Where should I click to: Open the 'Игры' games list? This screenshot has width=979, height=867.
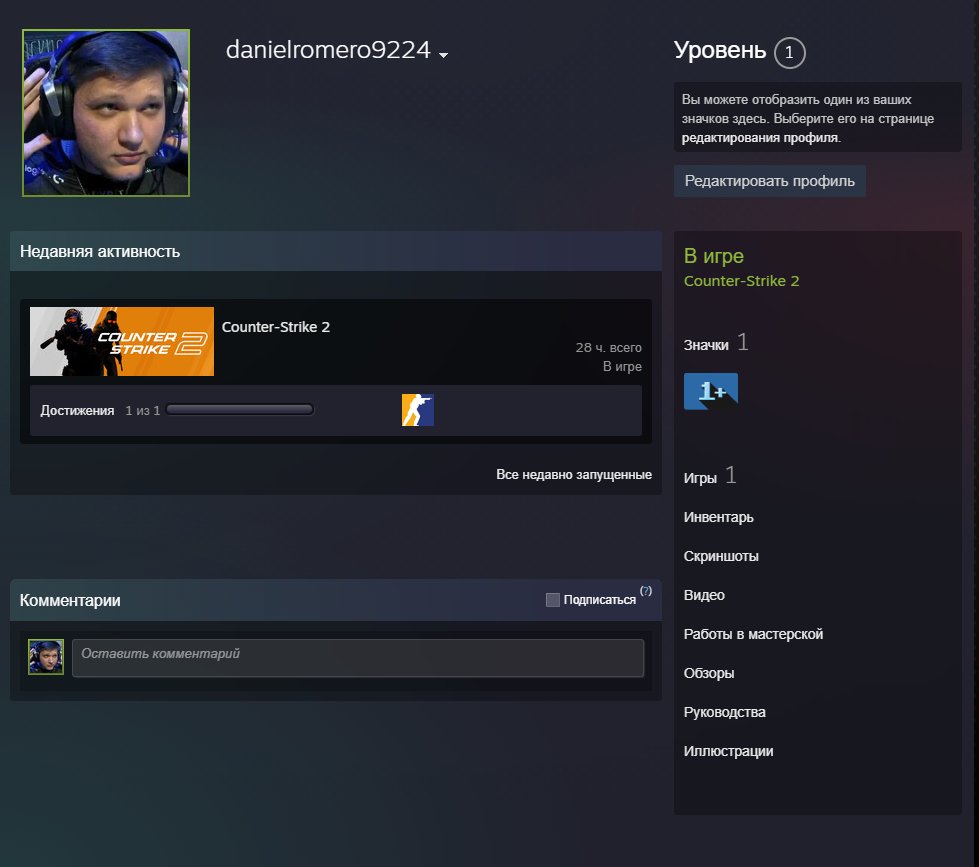(700, 478)
